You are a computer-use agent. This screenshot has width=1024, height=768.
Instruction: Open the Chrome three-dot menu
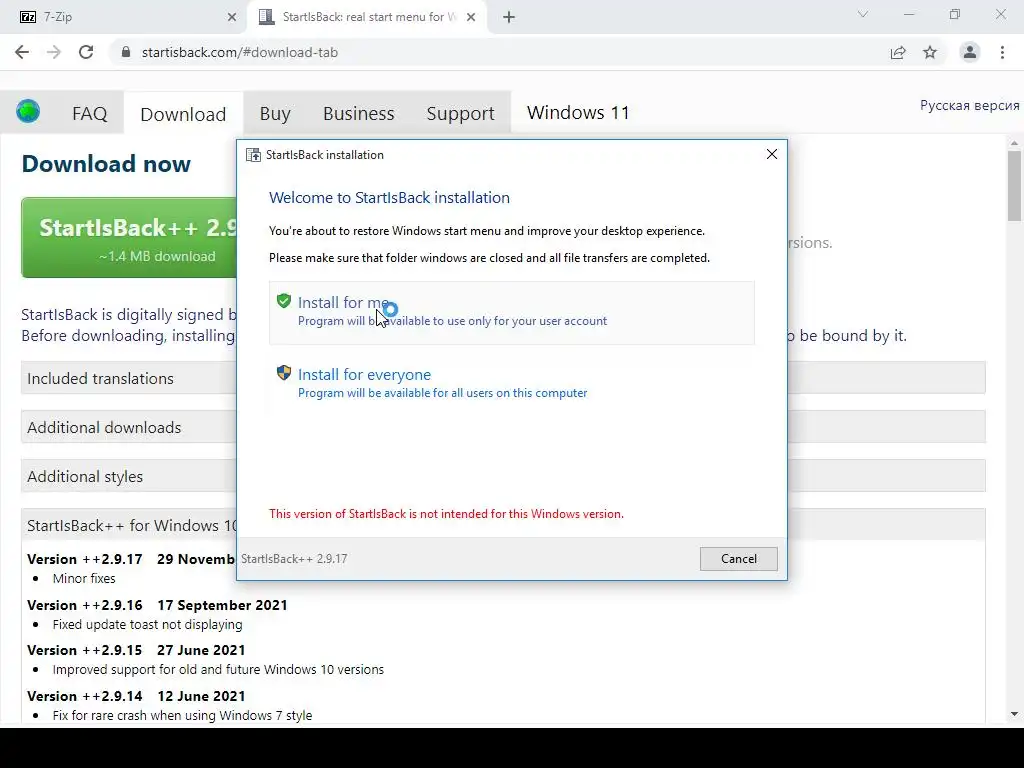pos(1002,52)
